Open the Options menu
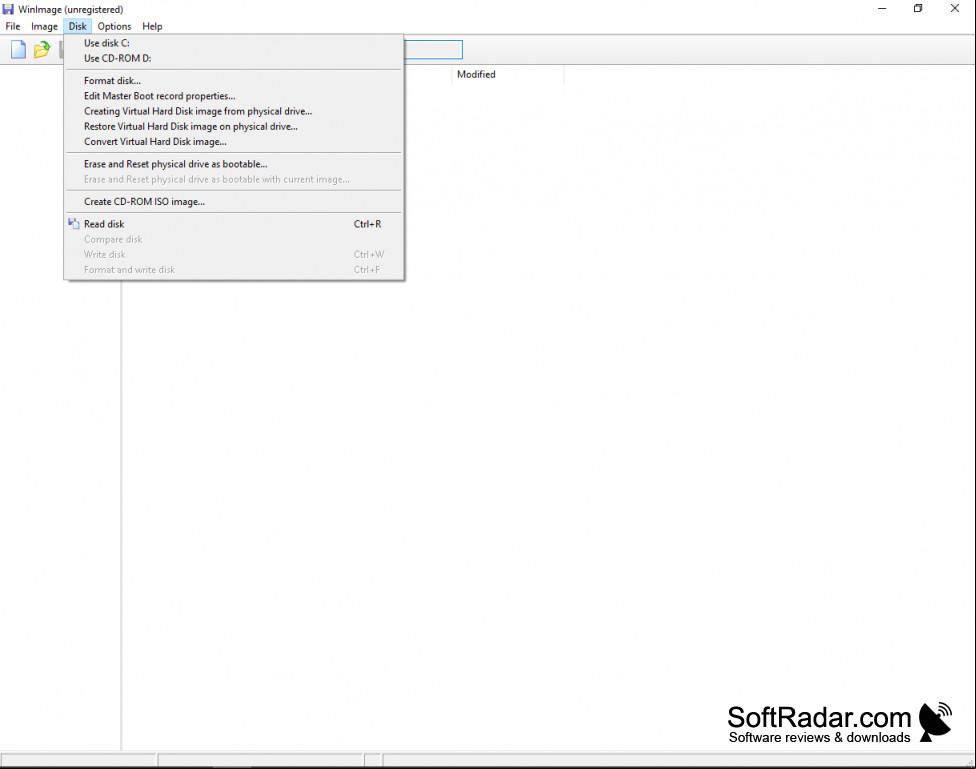 (x=115, y=26)
